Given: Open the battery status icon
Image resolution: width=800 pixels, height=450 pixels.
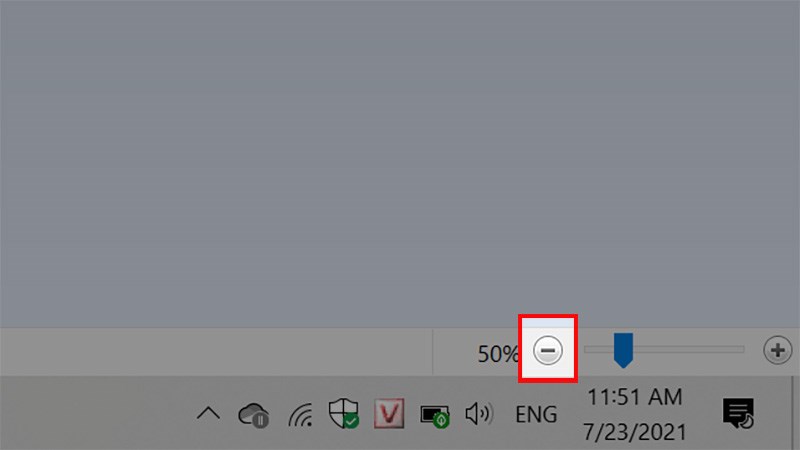Looking at the screenshot, I should tap(435, 415).
